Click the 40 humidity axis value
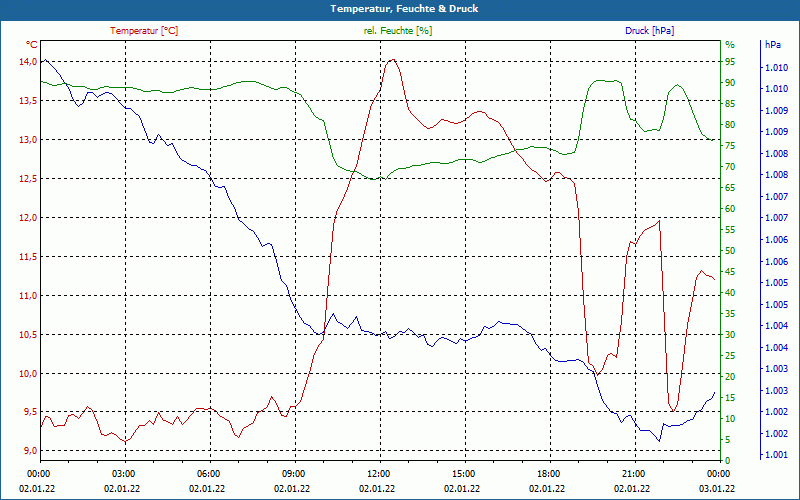800x500 pixels. click(730, 293)
